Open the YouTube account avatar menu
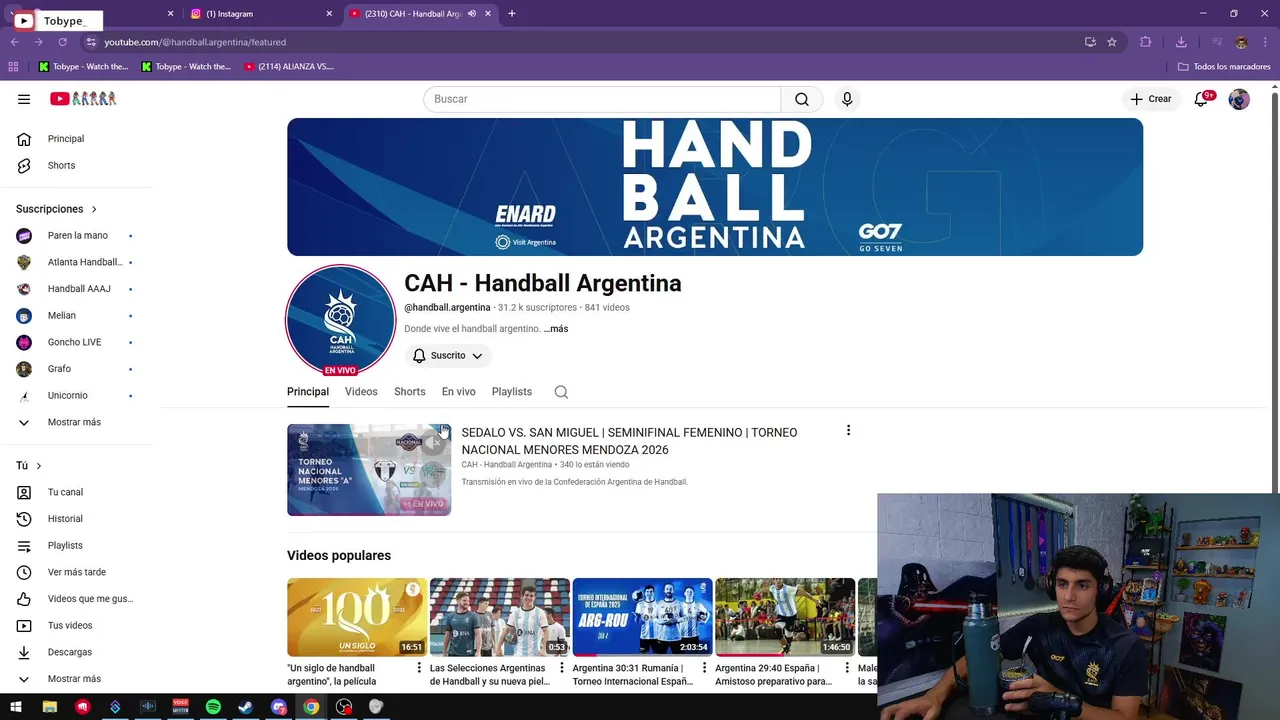 coord(1239,99)
